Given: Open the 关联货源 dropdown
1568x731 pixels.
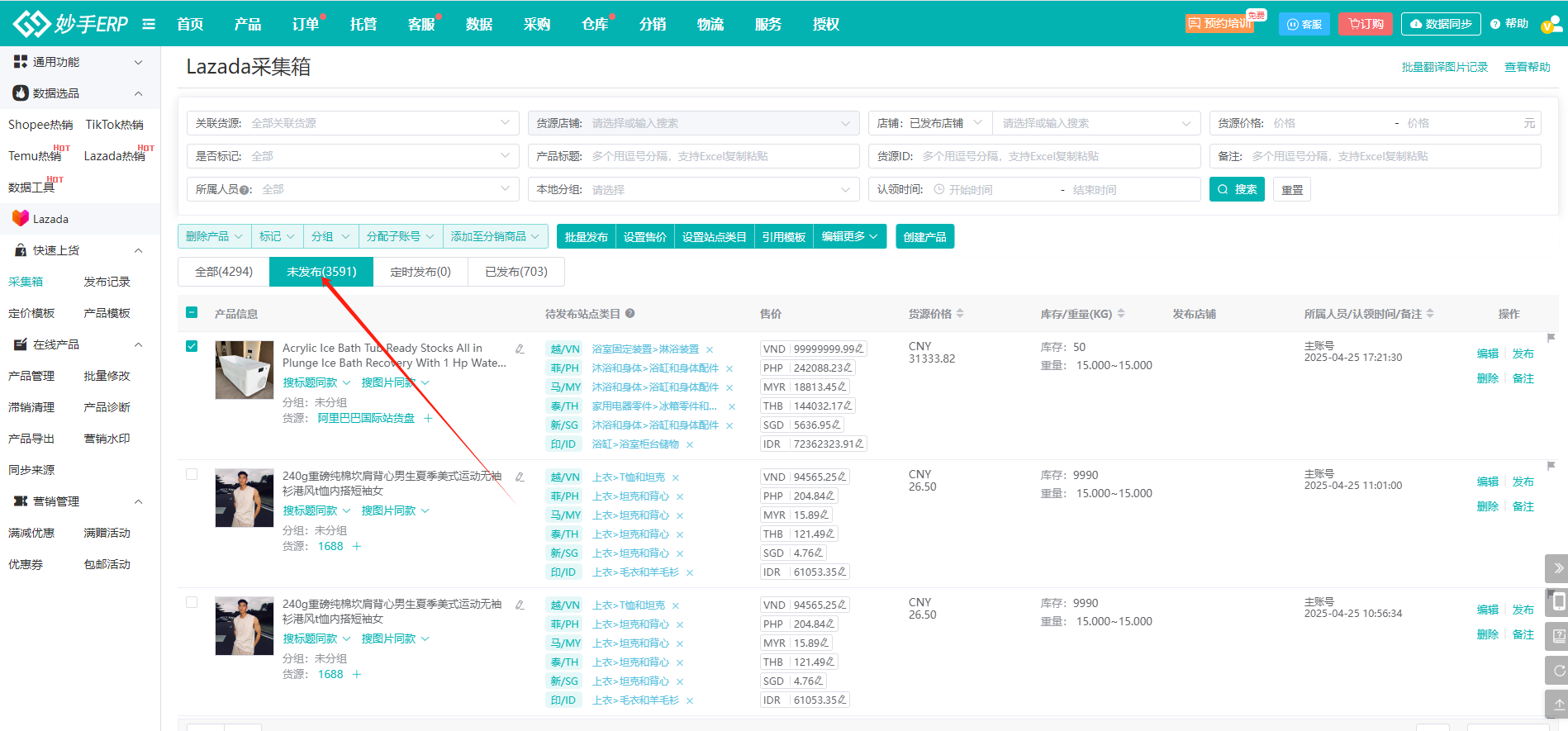Looking at the screenshot, I should [353, 123].
